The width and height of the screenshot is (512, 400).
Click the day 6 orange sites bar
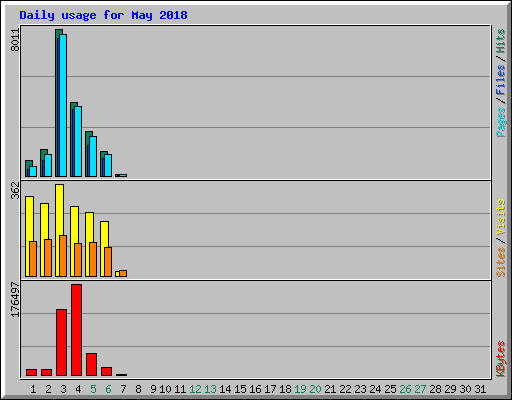[x=108, y=262]
